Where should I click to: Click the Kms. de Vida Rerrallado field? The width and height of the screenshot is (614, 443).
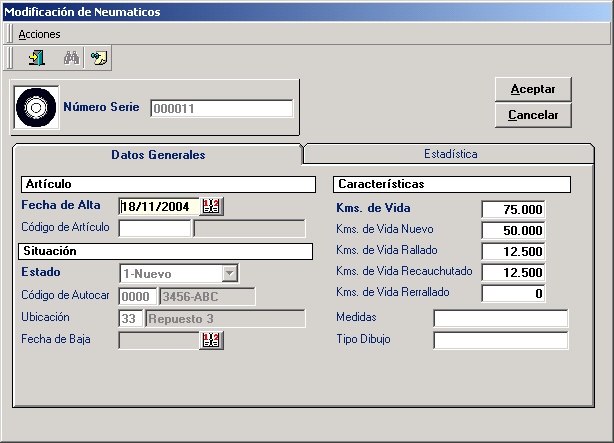(513, 293)
